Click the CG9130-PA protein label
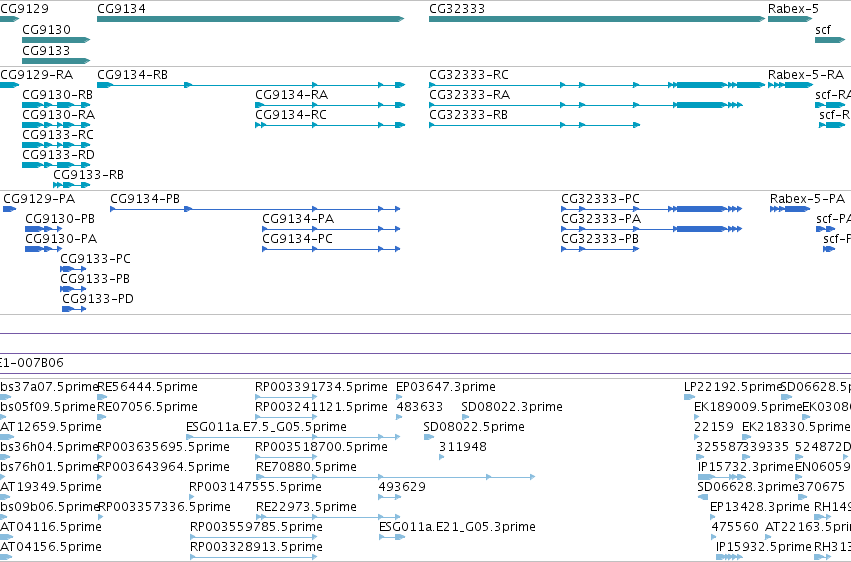The image size is (851, 562). [61, 239]
